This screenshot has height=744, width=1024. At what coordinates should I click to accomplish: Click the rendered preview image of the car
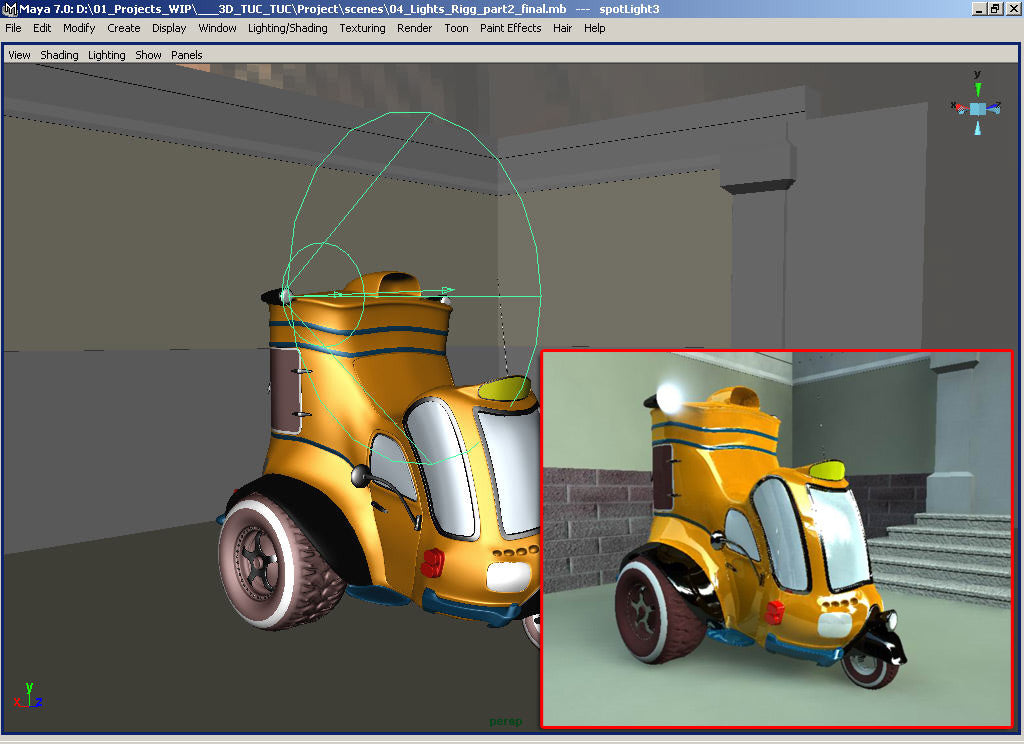pyautogui.click(x=776, y=538)
